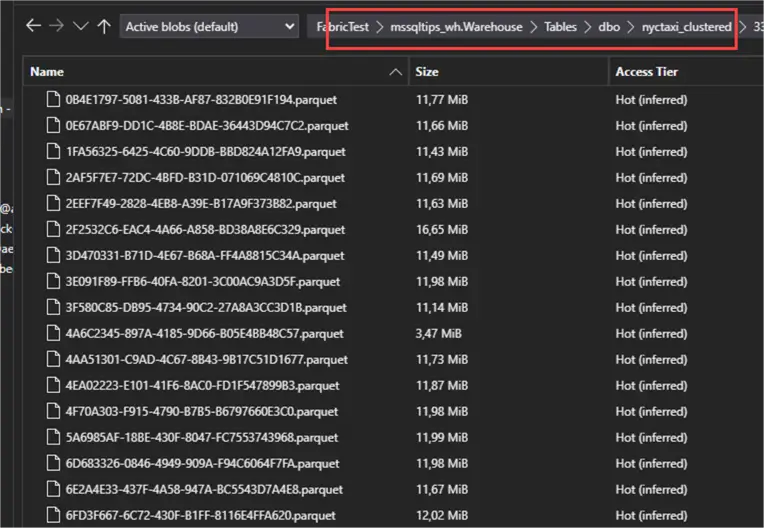Select 2F2532C6-EAC4-4A66-A858-BD38A8E6C329.parquet file name
764x528 pixels.
click(x=205, y=229)
